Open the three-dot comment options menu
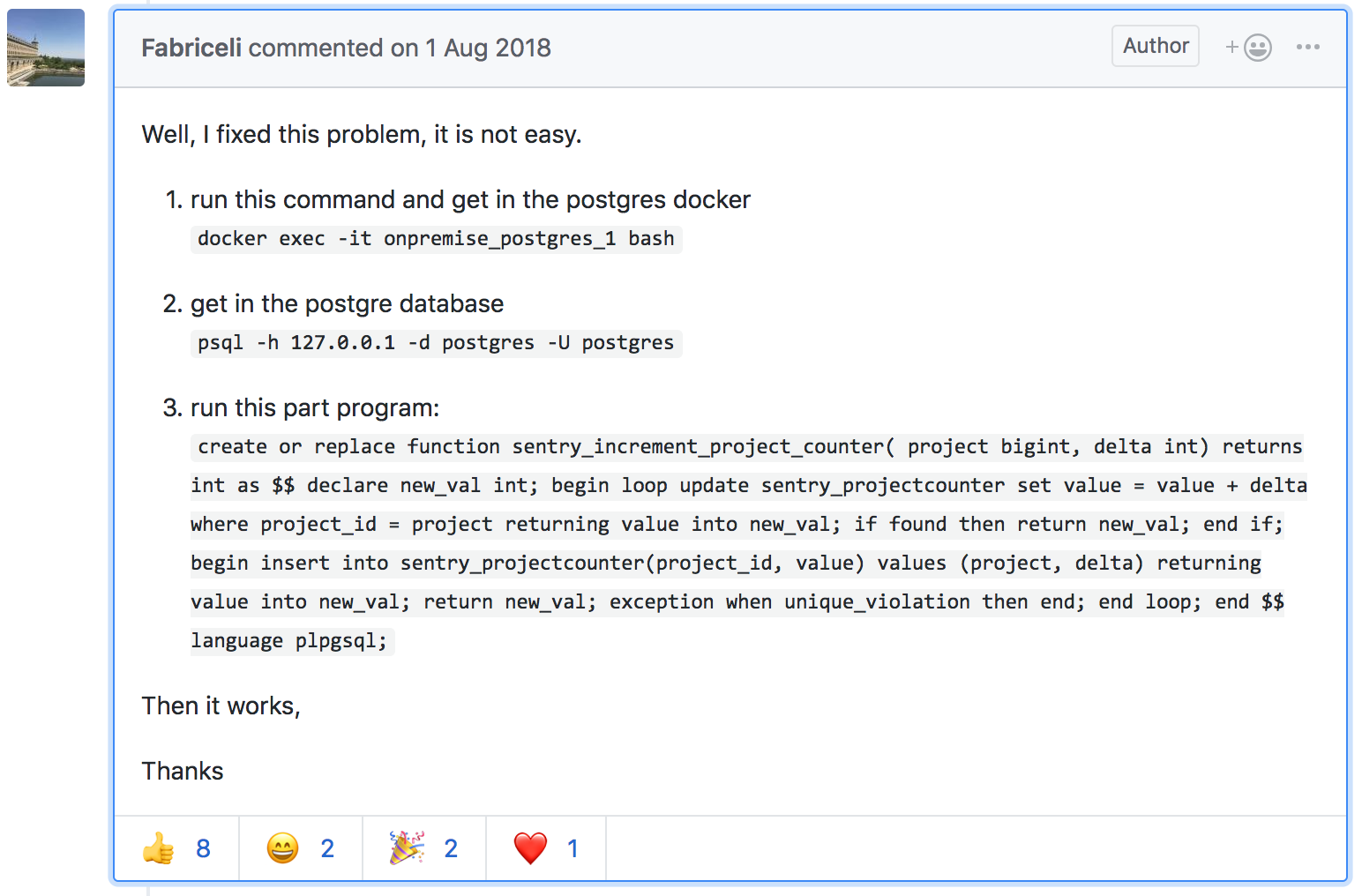Image resolution: width=1362 pixels, height=896 pixels. [x=1308, y=47]
